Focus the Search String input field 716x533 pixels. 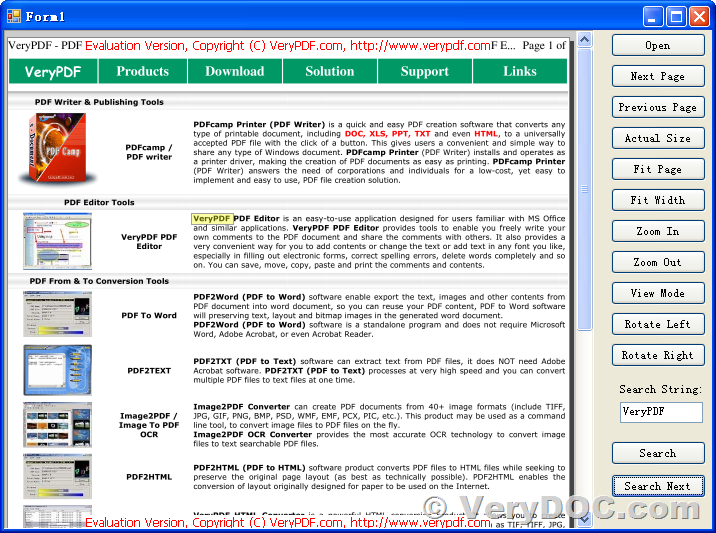coord(661,412)
